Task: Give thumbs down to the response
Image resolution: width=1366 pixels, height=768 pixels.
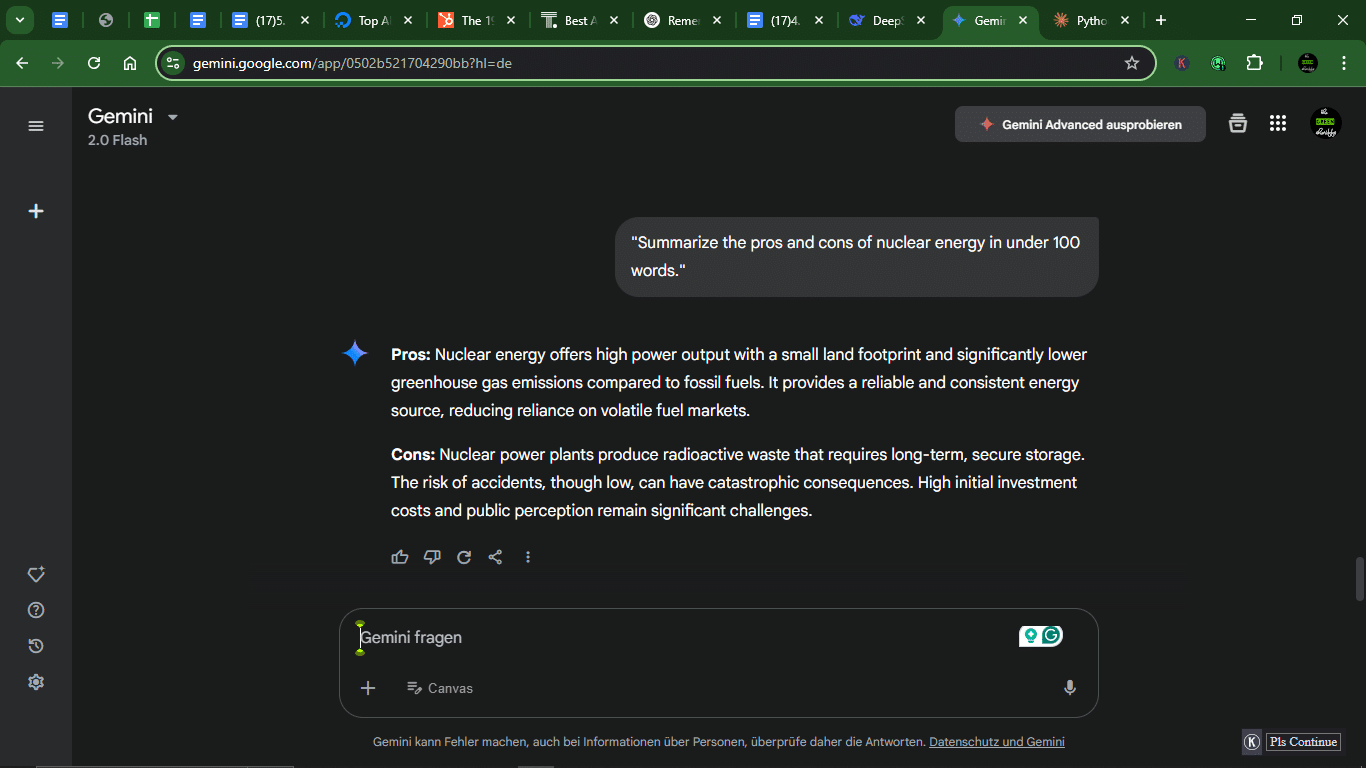Action: coord(432,557)
